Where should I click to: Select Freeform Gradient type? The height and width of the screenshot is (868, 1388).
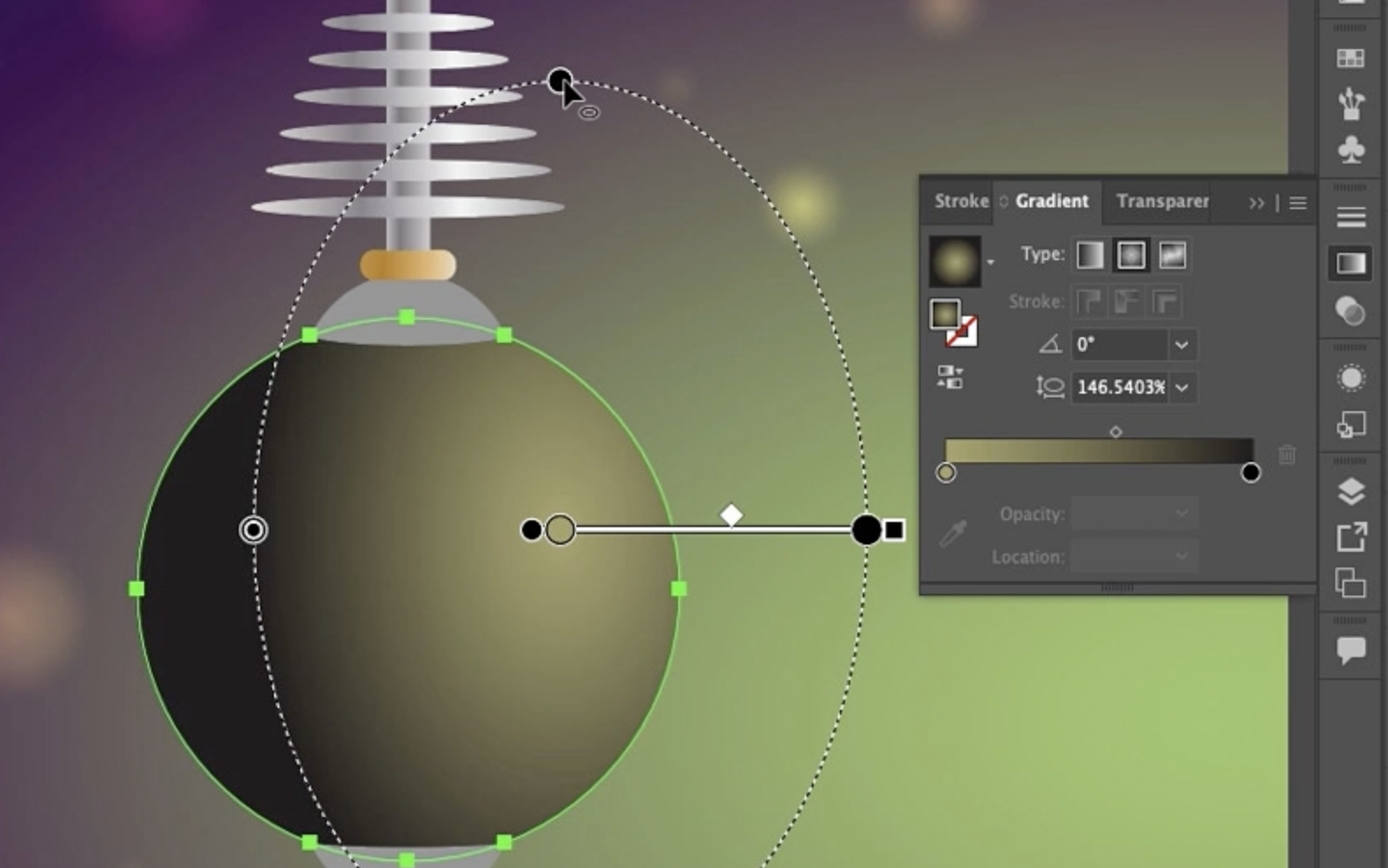[1172, 256]
